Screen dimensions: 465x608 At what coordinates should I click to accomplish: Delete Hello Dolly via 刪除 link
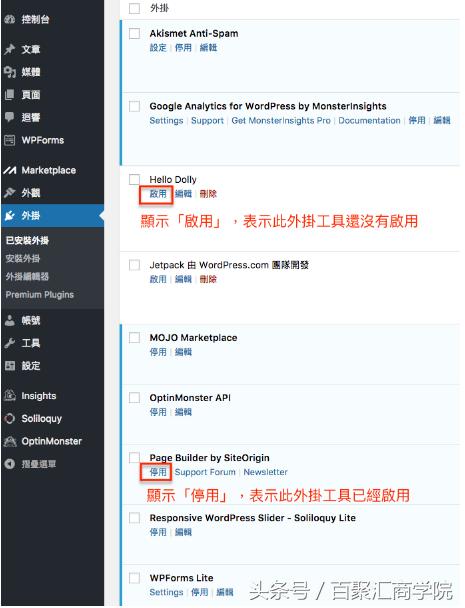[x=208, y=193]
